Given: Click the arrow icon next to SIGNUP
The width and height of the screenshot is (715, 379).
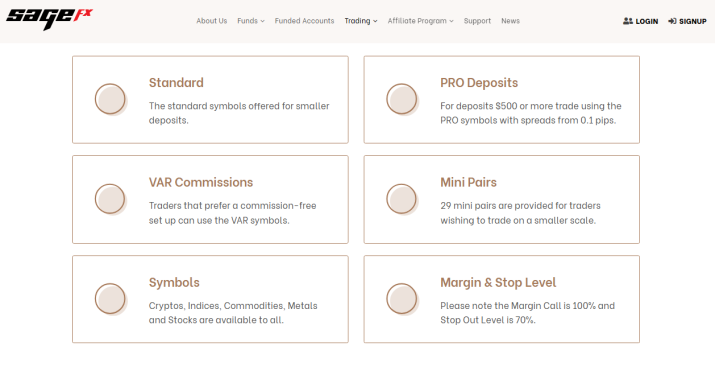Looking at the screenshot, I should [x=672, y=21].
